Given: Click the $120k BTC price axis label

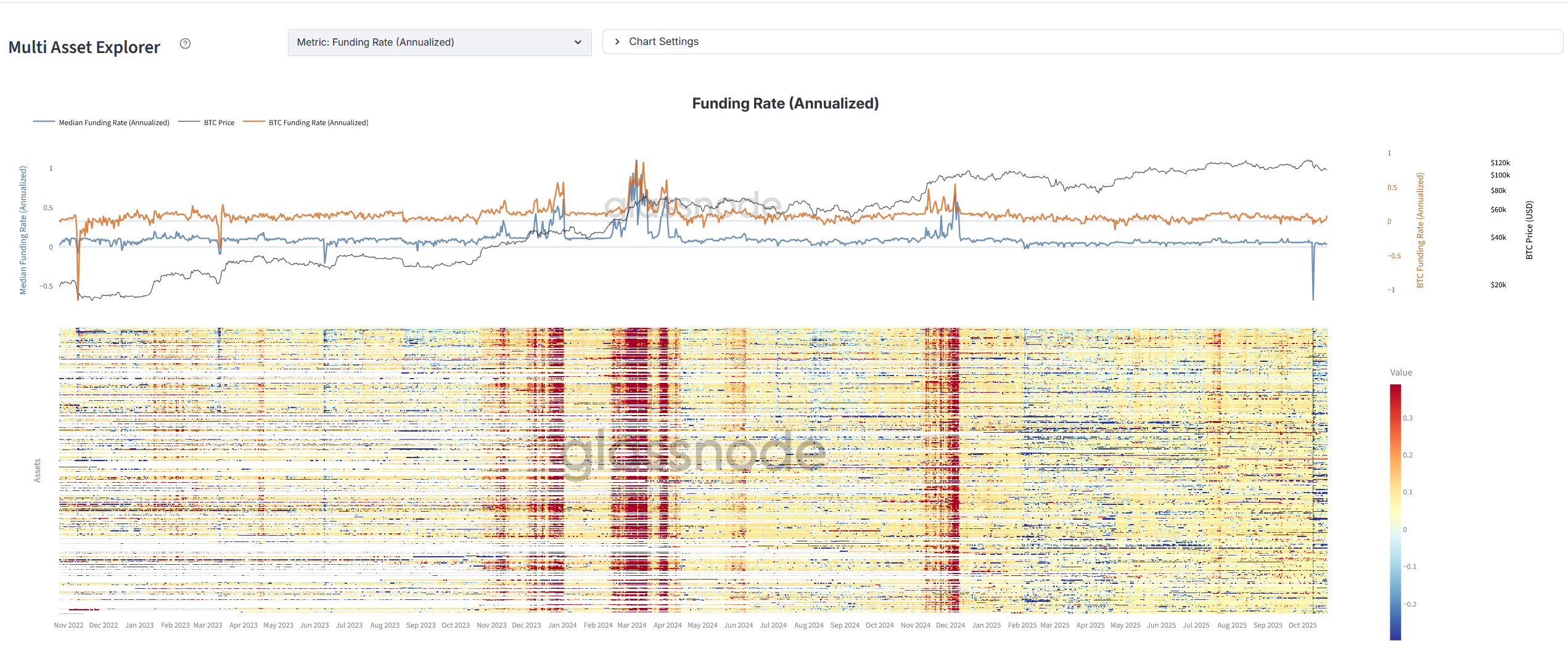Looking at the screenshot, I should pos(1500,162).
